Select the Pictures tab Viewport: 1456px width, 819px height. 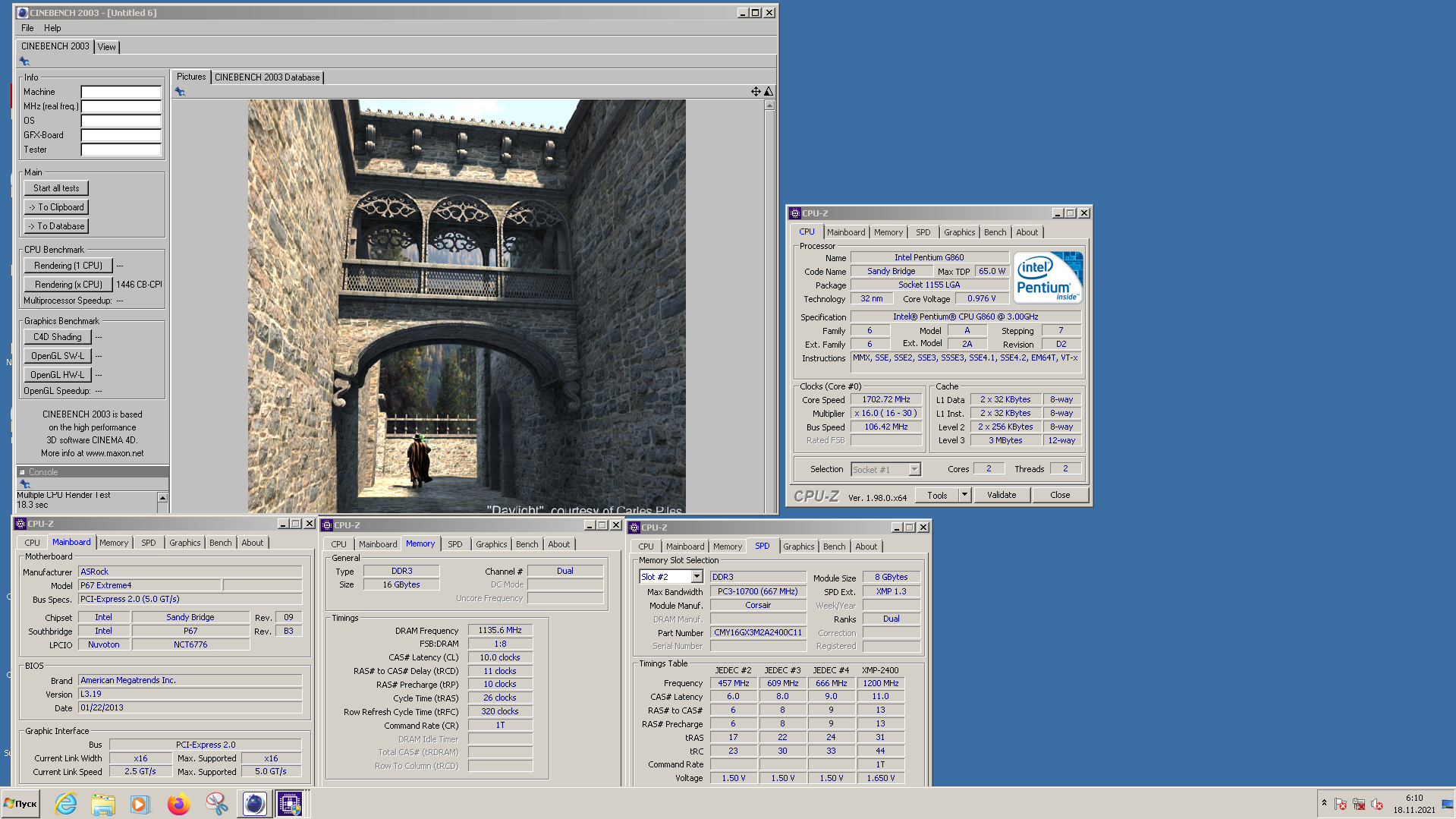[x=191, y=77]
